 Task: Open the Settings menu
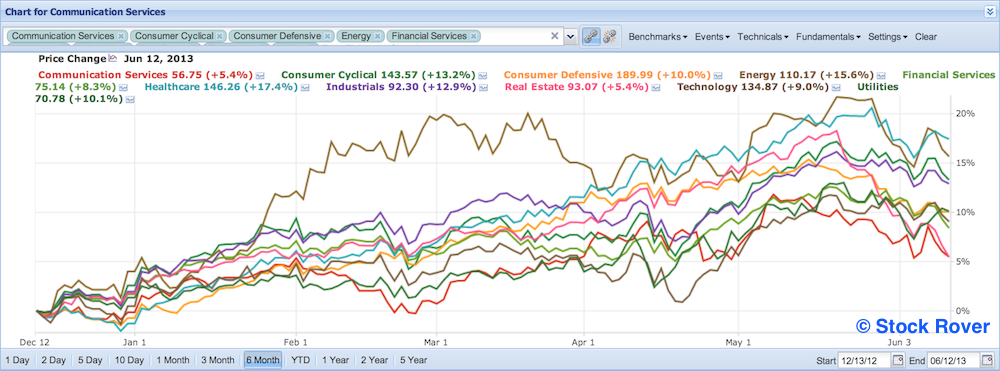point(888,36)
